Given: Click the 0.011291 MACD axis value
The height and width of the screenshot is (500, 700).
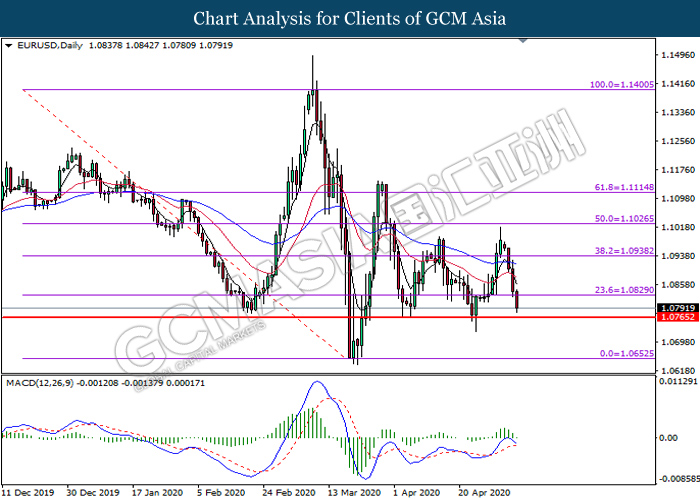Looking at the screenshot, I should click(x=674, y=382).
